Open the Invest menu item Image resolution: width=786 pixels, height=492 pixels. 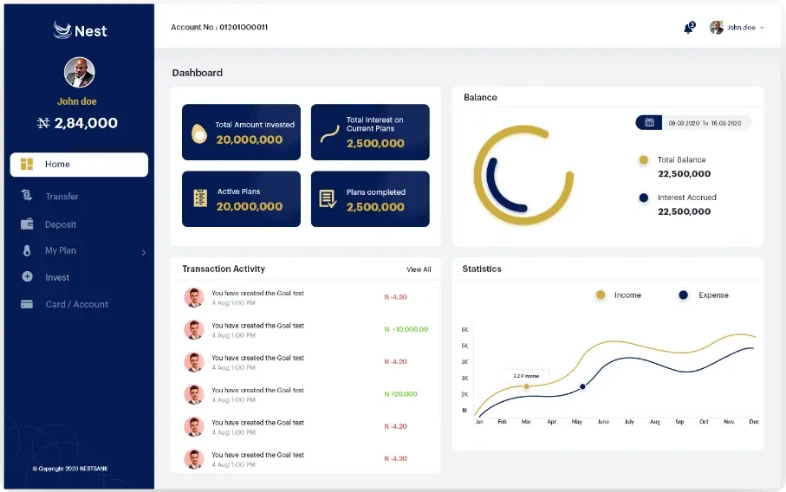pos(57,277)
